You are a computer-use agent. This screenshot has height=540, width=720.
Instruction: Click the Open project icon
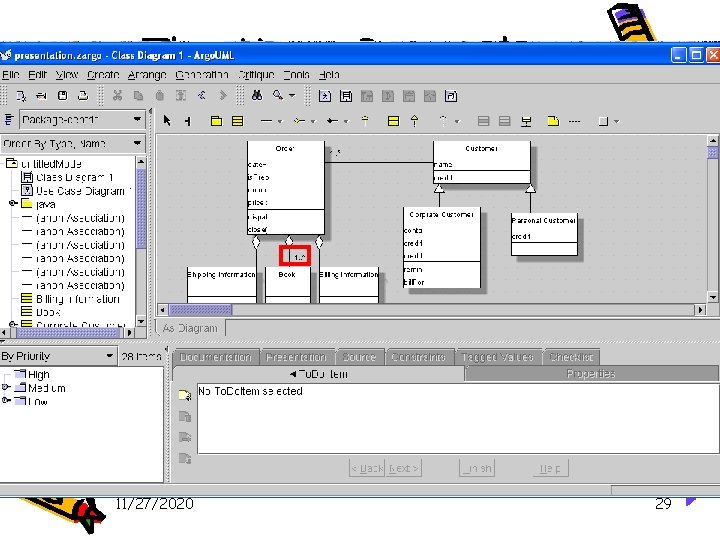pyautogui.click(x=41, y=96)
